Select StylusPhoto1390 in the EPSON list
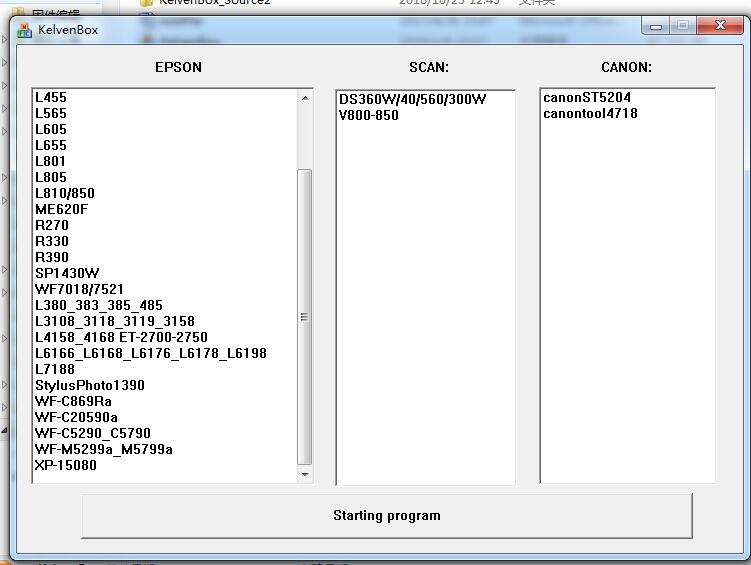The height and width of the screenshot is (565, 751). point(89,385)
